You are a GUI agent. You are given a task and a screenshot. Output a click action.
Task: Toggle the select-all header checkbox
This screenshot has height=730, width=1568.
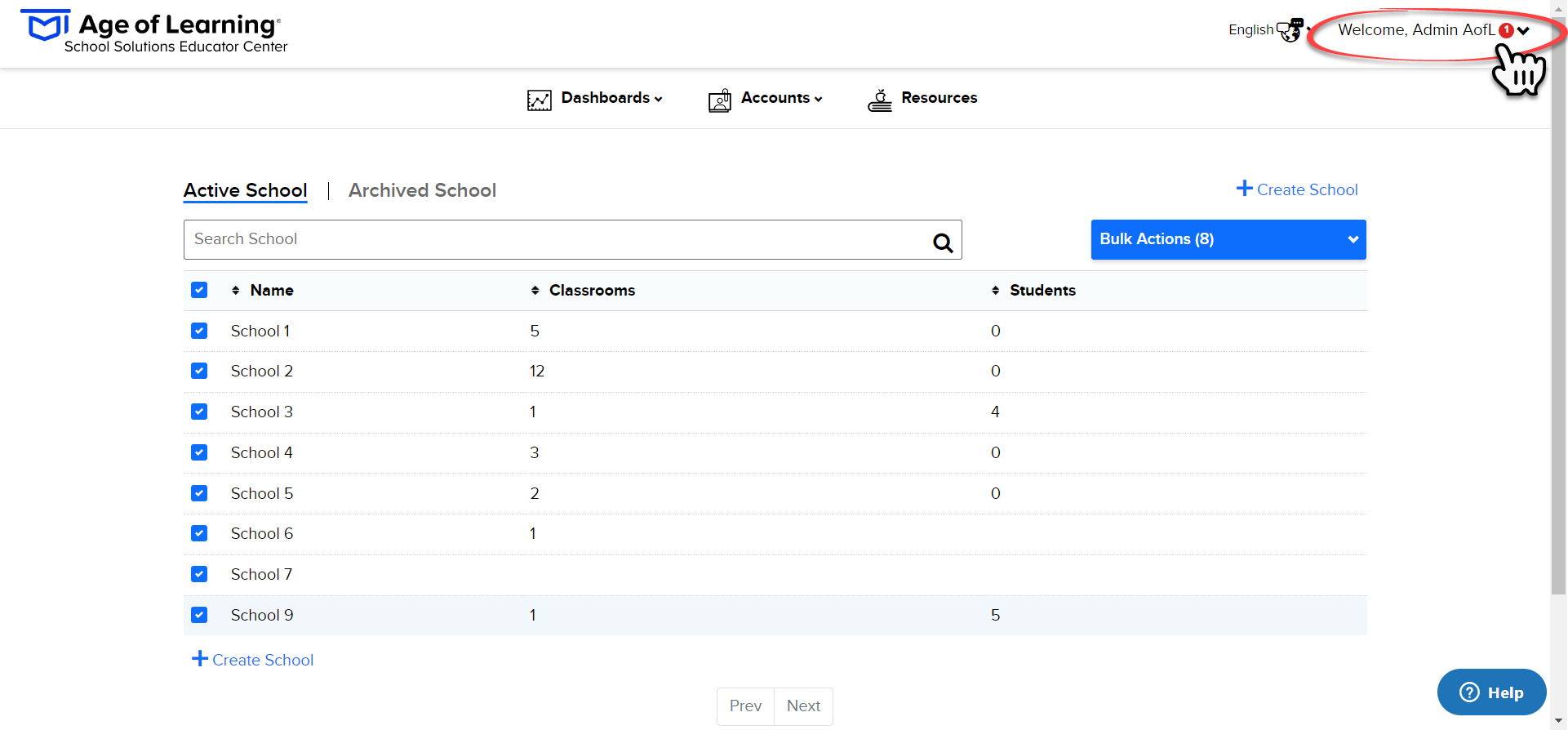pyautogui.click(x=199, y=290)
